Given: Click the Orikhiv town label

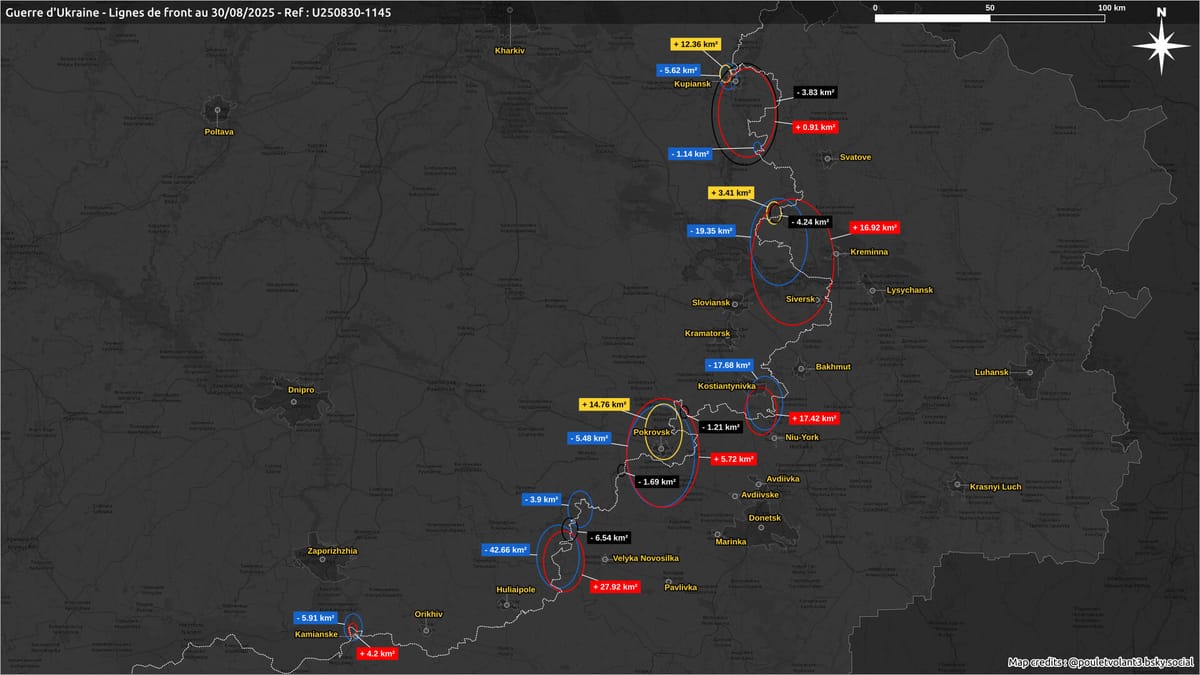Looking at the screenshot, I should pyautogui.click(x=428, y=614).
